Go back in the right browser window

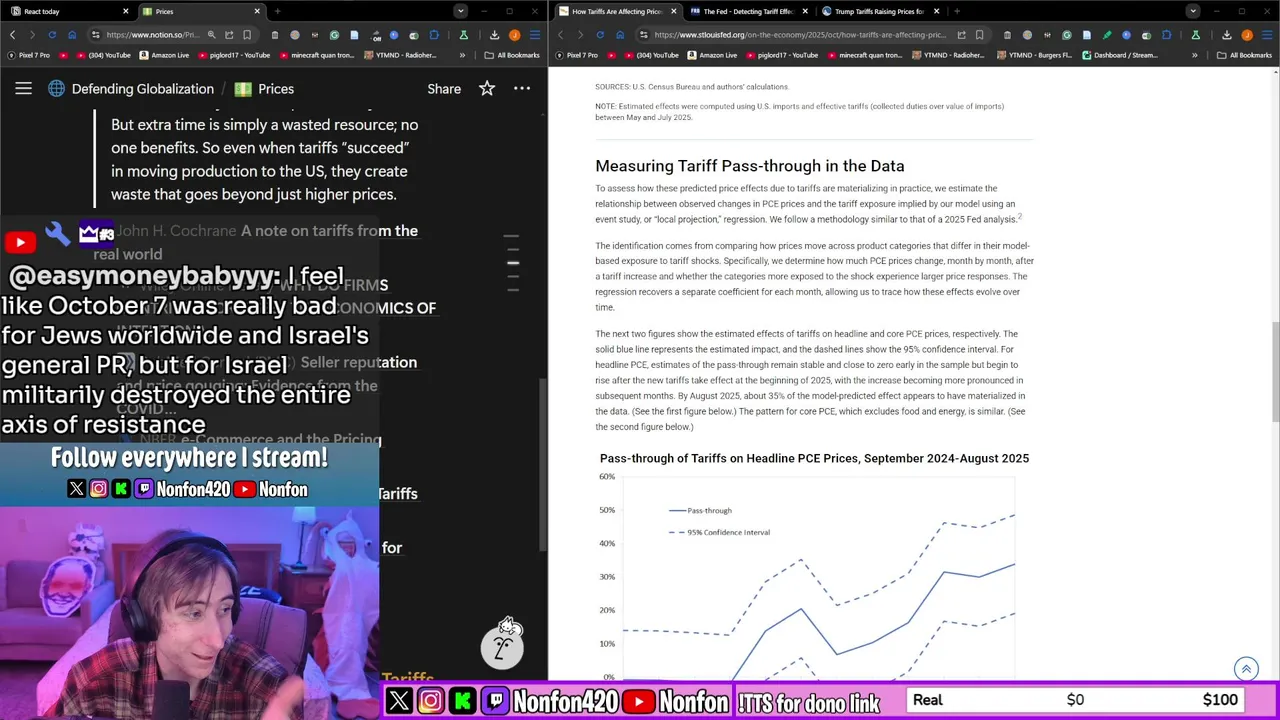(560, 34)
